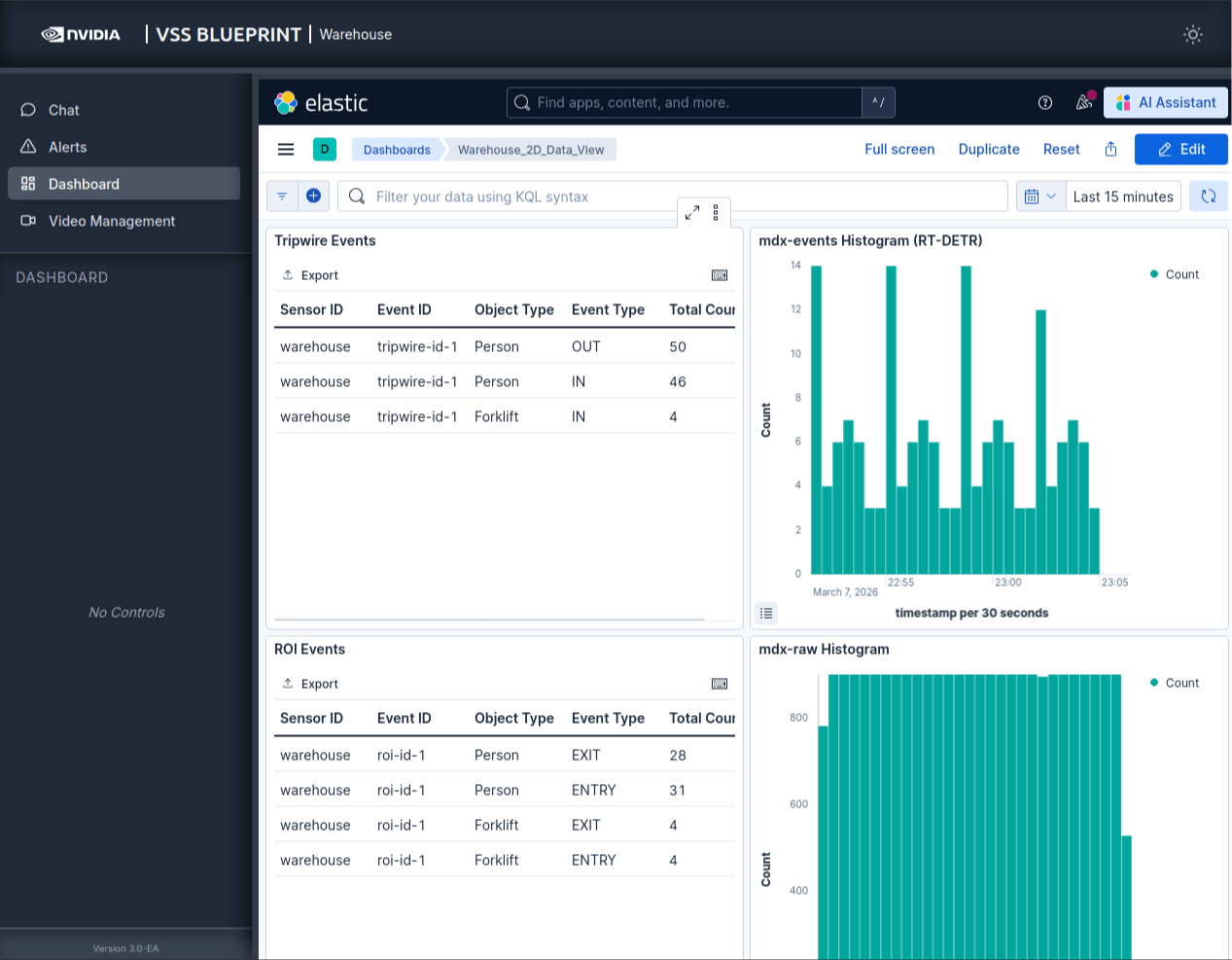Screen dimensions: 1232x960
Task: Open the Elastic hamburger navigation menu
Action: coord(285,149)
